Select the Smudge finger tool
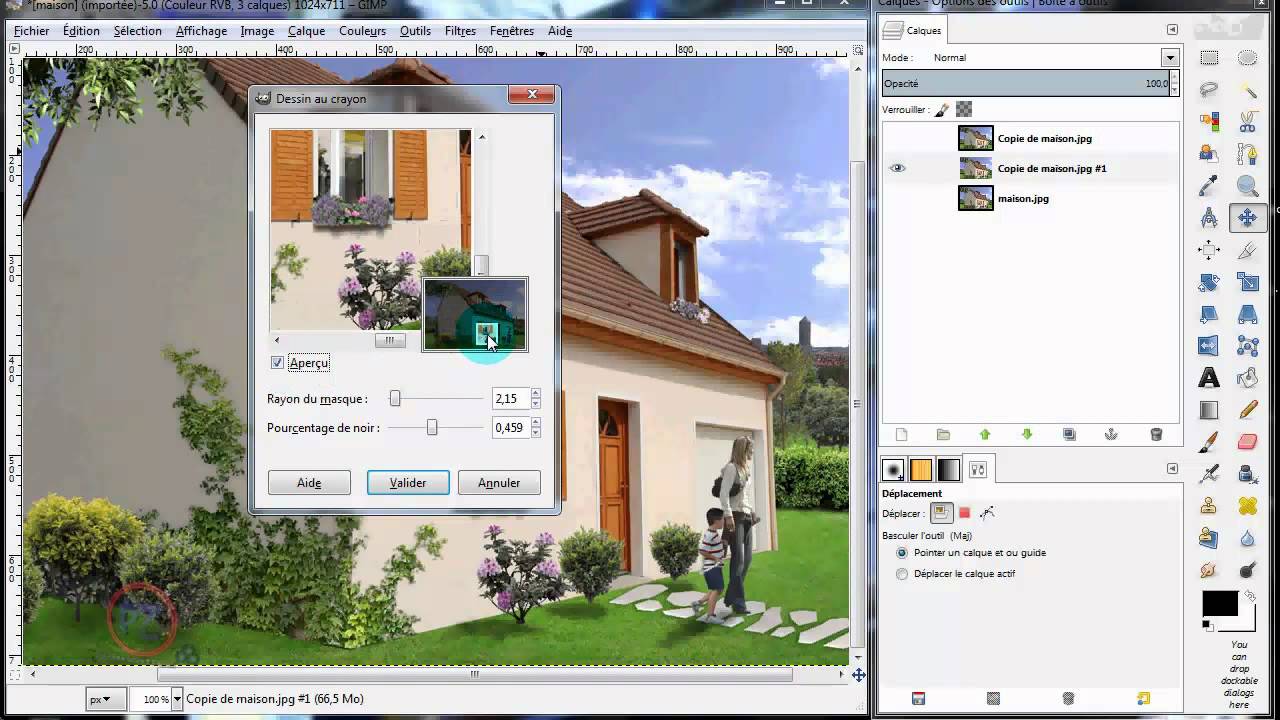The width and height of the screenshot is (1280, 720). click(1209, 570)
